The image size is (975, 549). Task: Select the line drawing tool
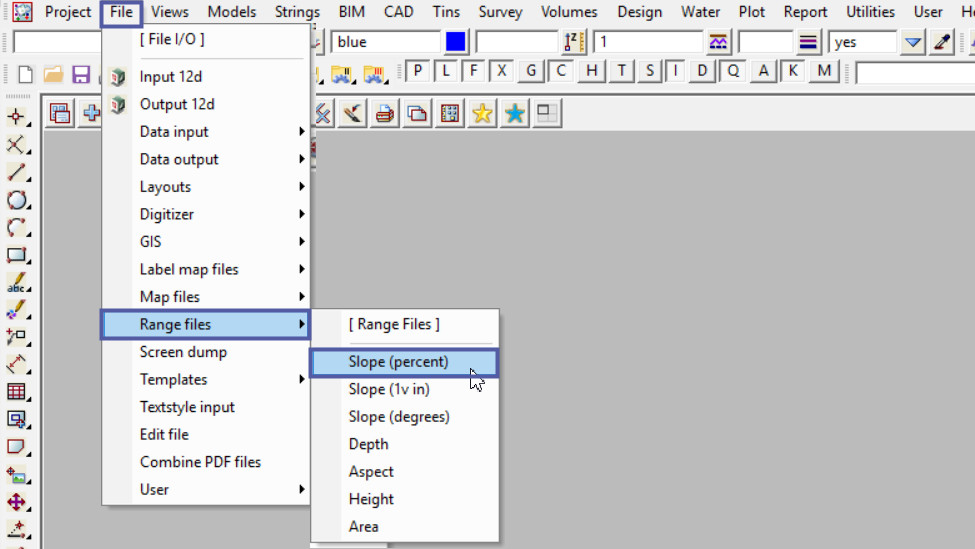(17, 172)
